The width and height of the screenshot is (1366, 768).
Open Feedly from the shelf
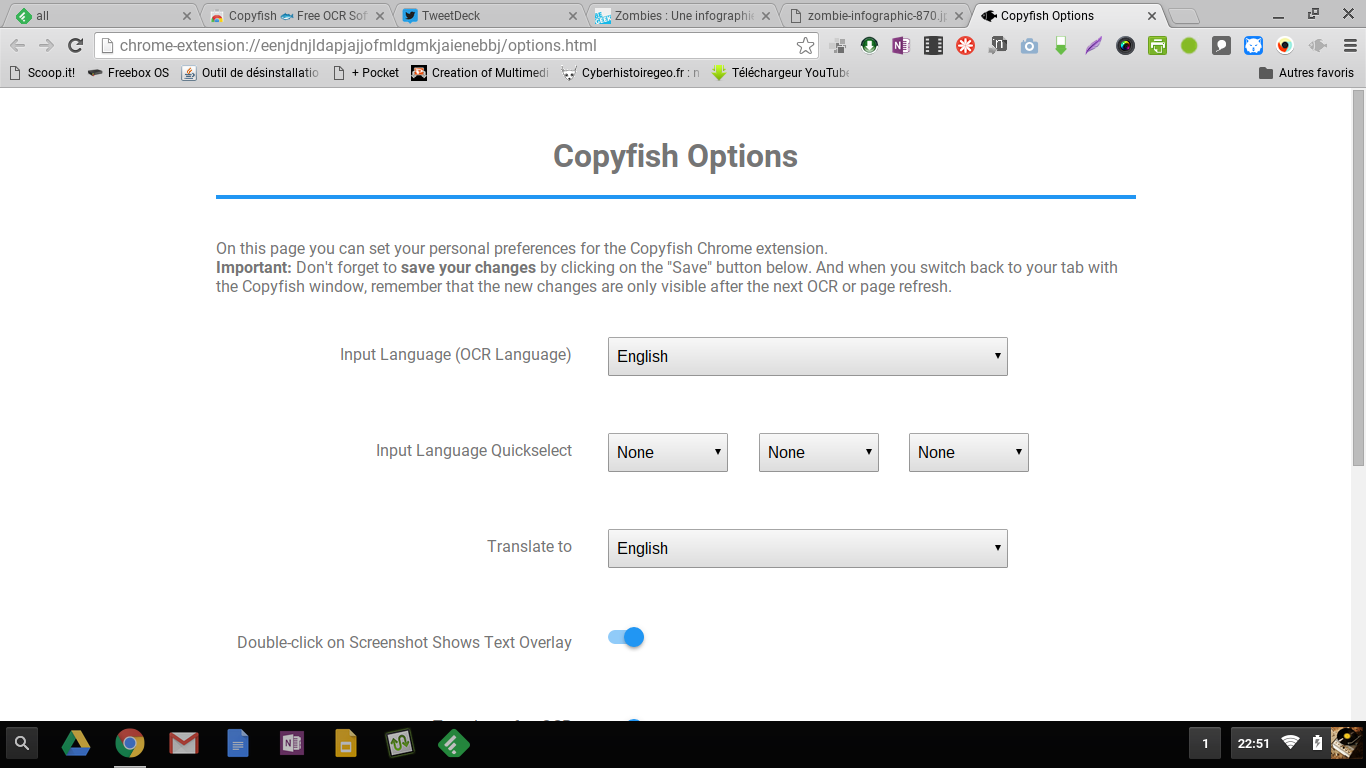coord(454,743)
